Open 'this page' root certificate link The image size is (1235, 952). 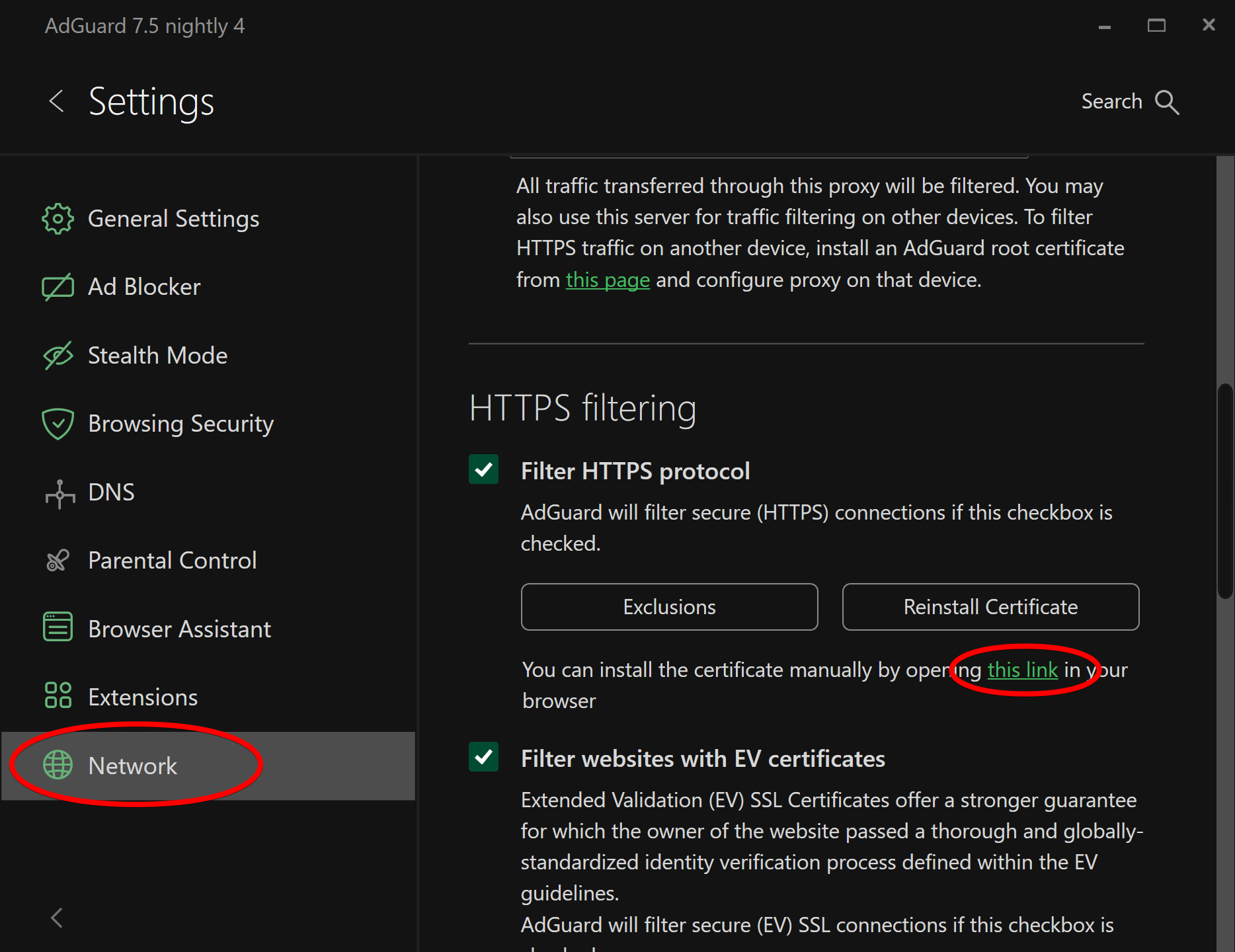[608, 280]
